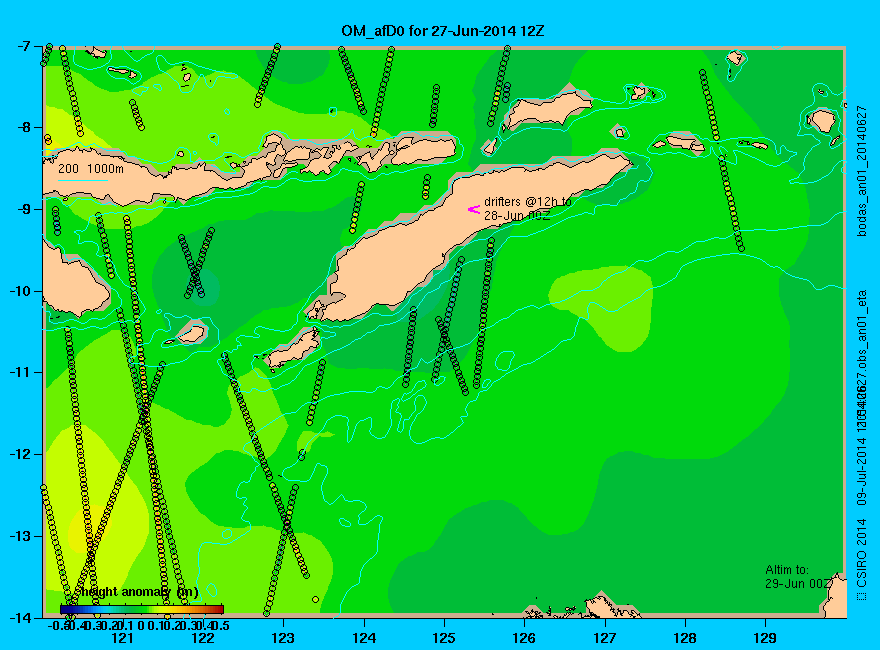Click the '200 1000m' bathymetry contour label
Viewport: 880px width, 650px height.
pos(91,168)
